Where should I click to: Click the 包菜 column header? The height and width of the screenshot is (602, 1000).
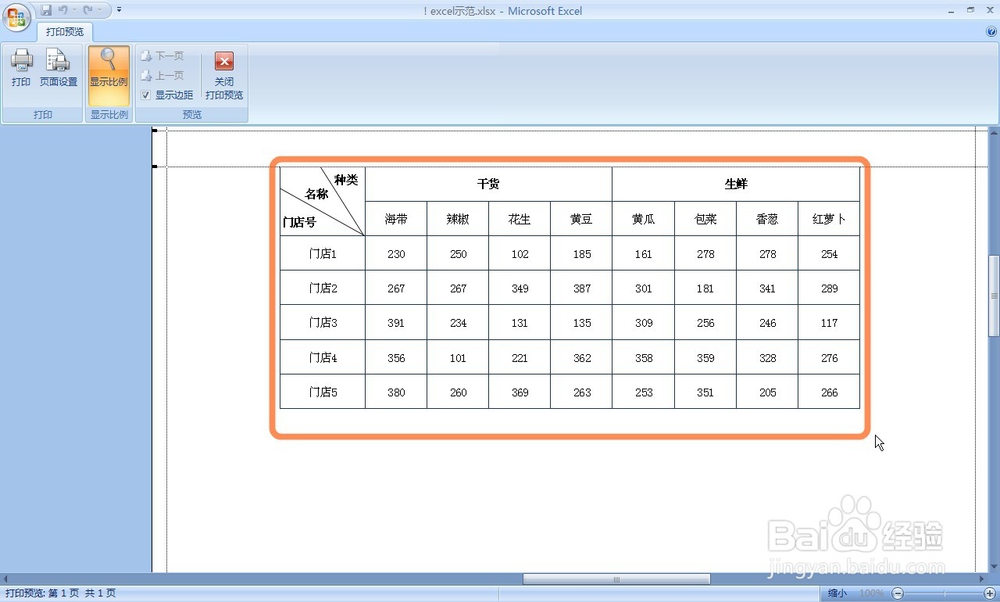705,219
